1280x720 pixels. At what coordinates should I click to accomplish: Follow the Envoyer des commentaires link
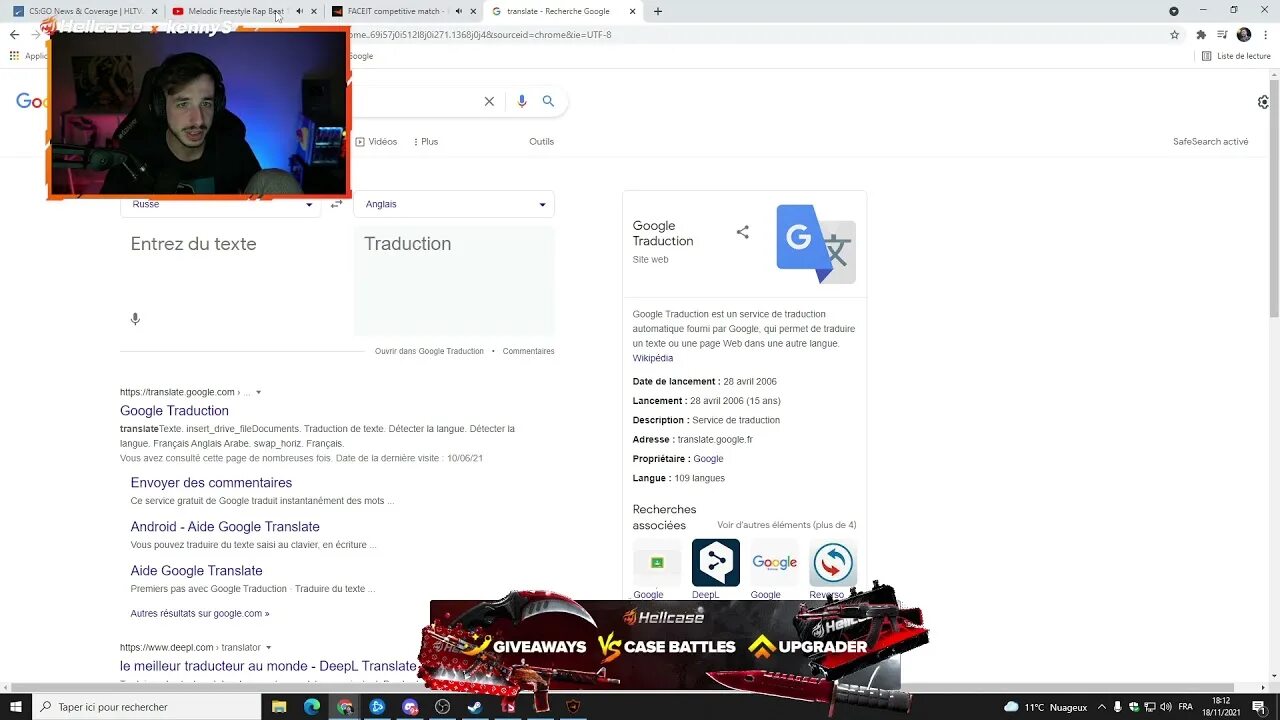(211, 483)
